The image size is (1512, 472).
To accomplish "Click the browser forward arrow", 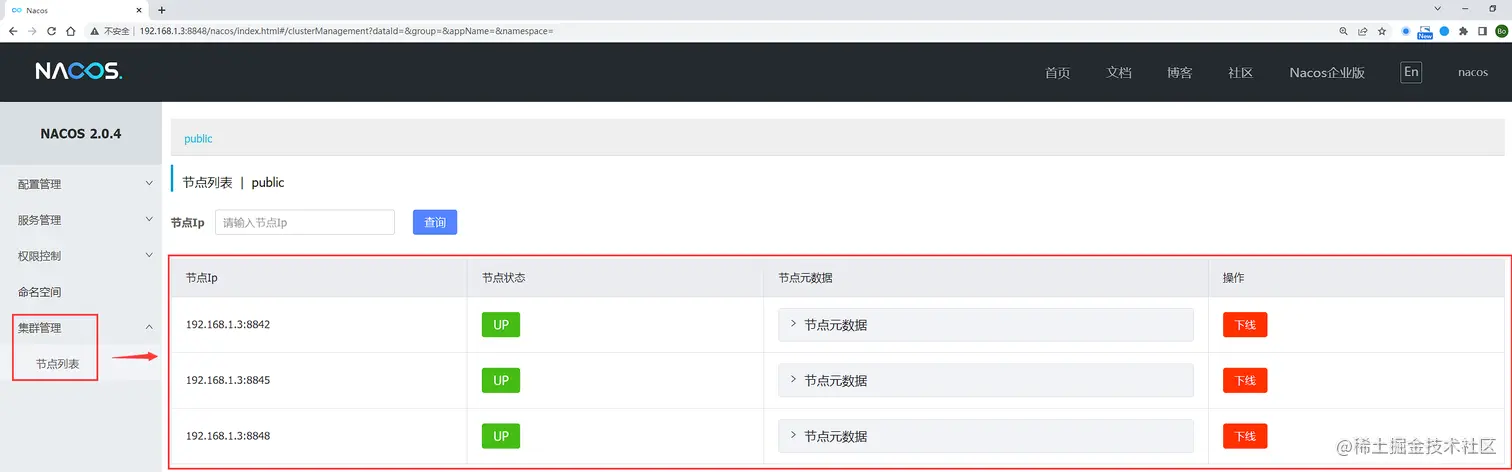I will pos(32,31).
